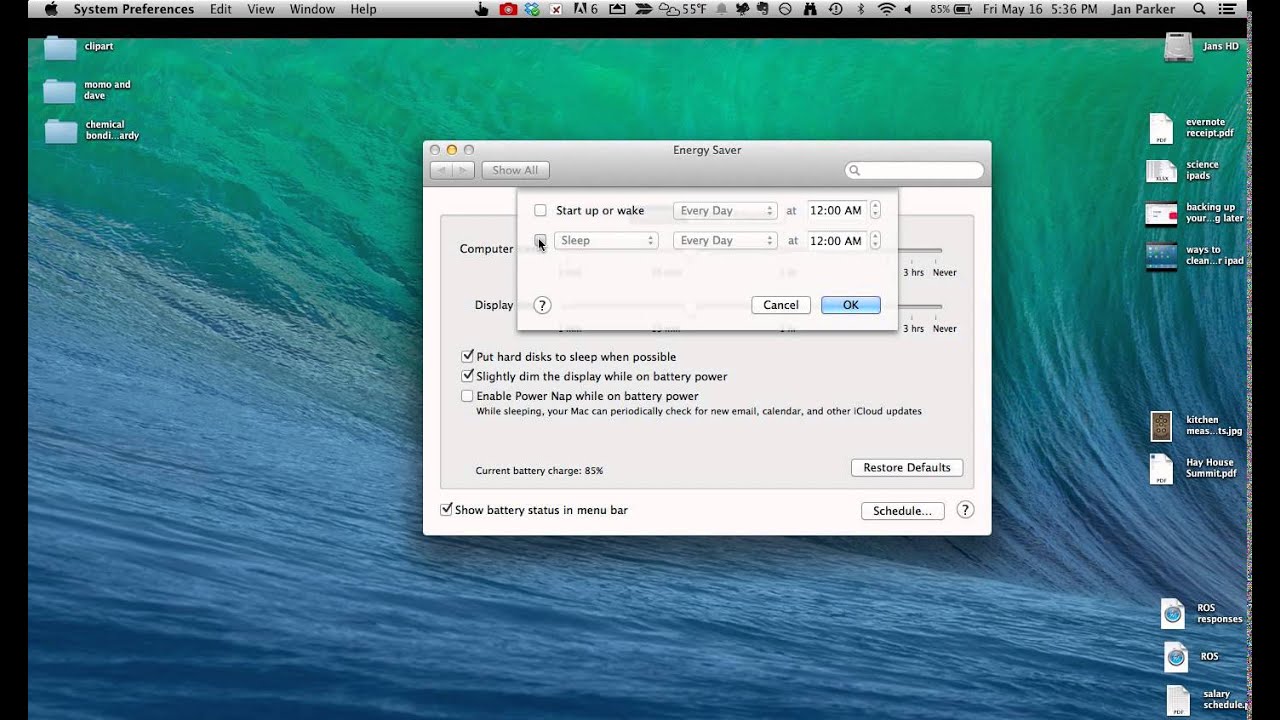The width and height of the screenshot is (1280, 720).
Task: Select the Hay House Summit.pdf file
Action: [1161, 469]
